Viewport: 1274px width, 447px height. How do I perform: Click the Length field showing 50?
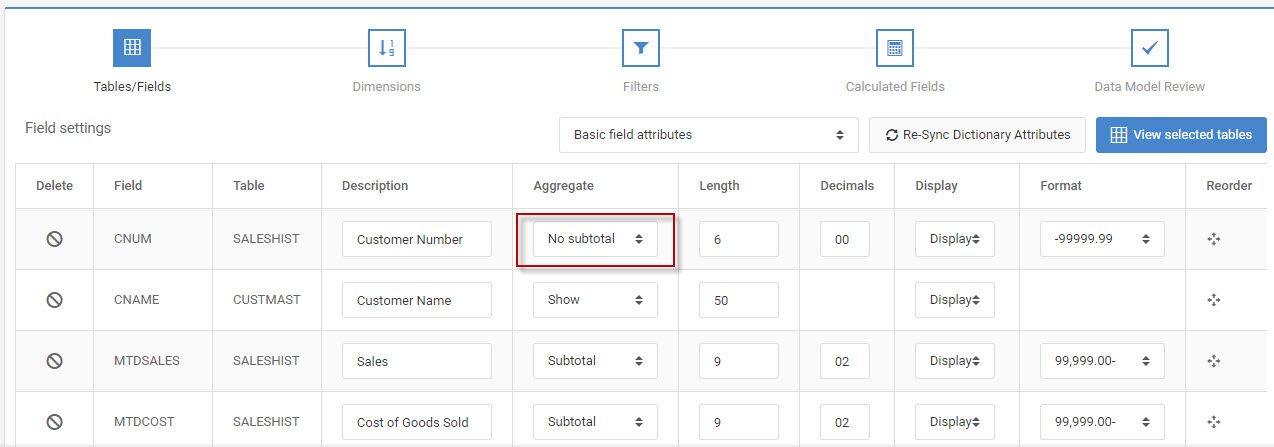[x=739, y=300]
